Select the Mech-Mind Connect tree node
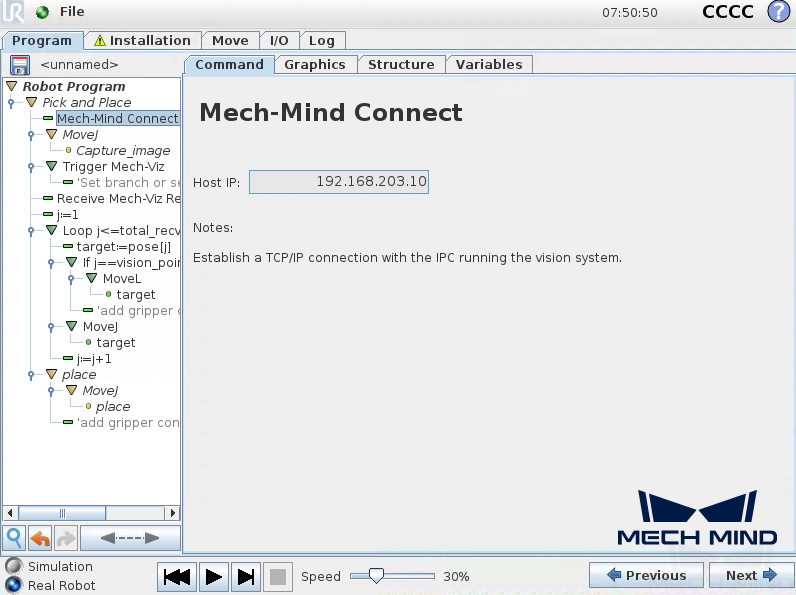Image resolution: width=796 pixels, height=595 pixels. 117,118
